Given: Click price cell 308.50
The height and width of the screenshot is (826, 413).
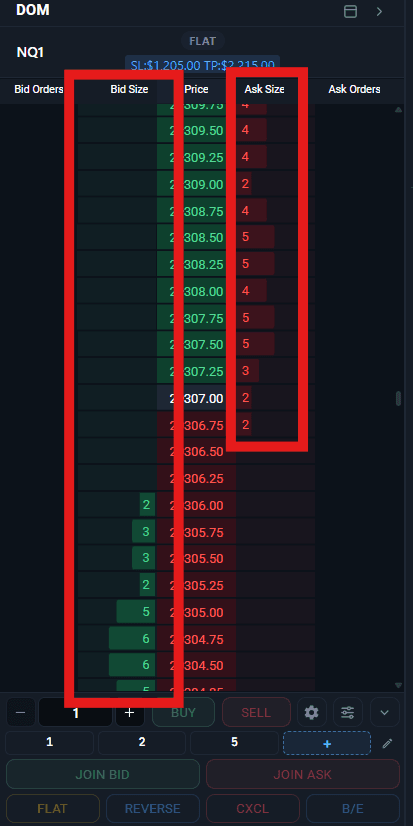Looking at the screenshot, I should 196,238.
